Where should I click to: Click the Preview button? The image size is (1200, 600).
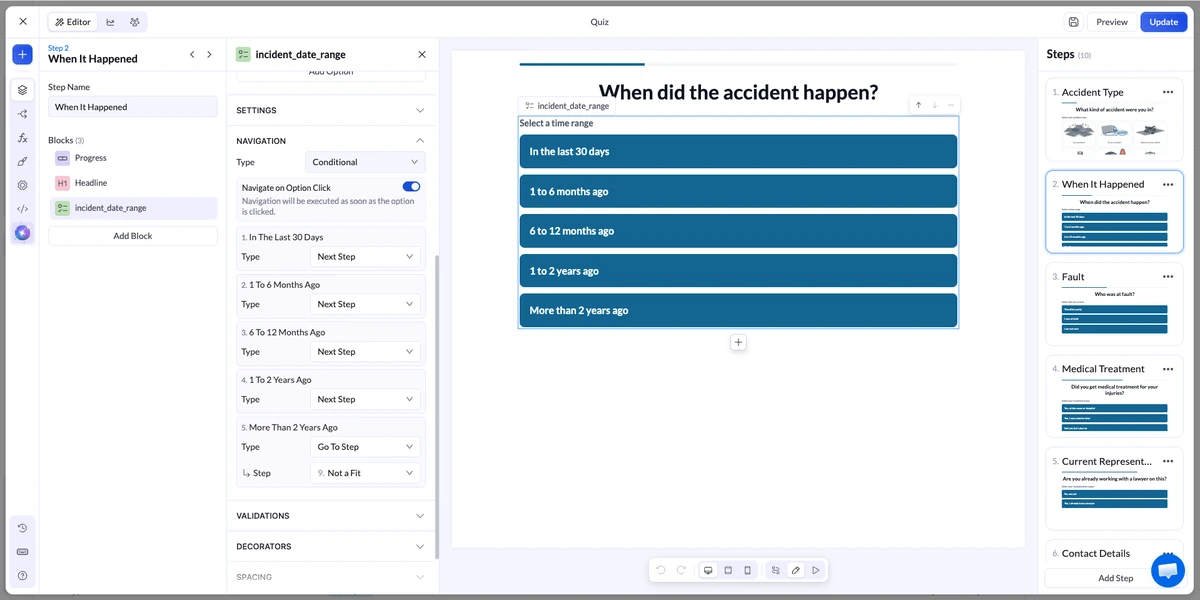click(x=1112, y=22)
